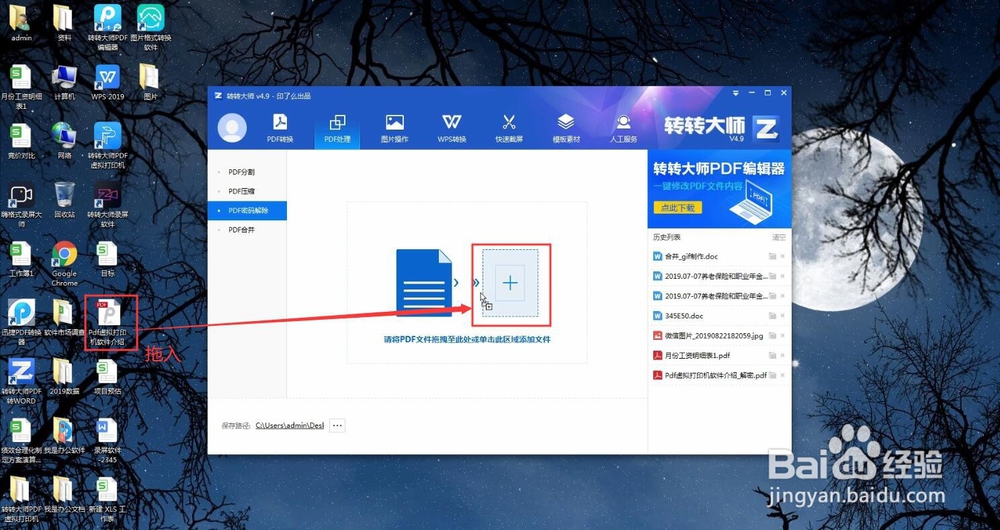Select the 项目预估 spreadsheet on the desktop

(107, 376)
